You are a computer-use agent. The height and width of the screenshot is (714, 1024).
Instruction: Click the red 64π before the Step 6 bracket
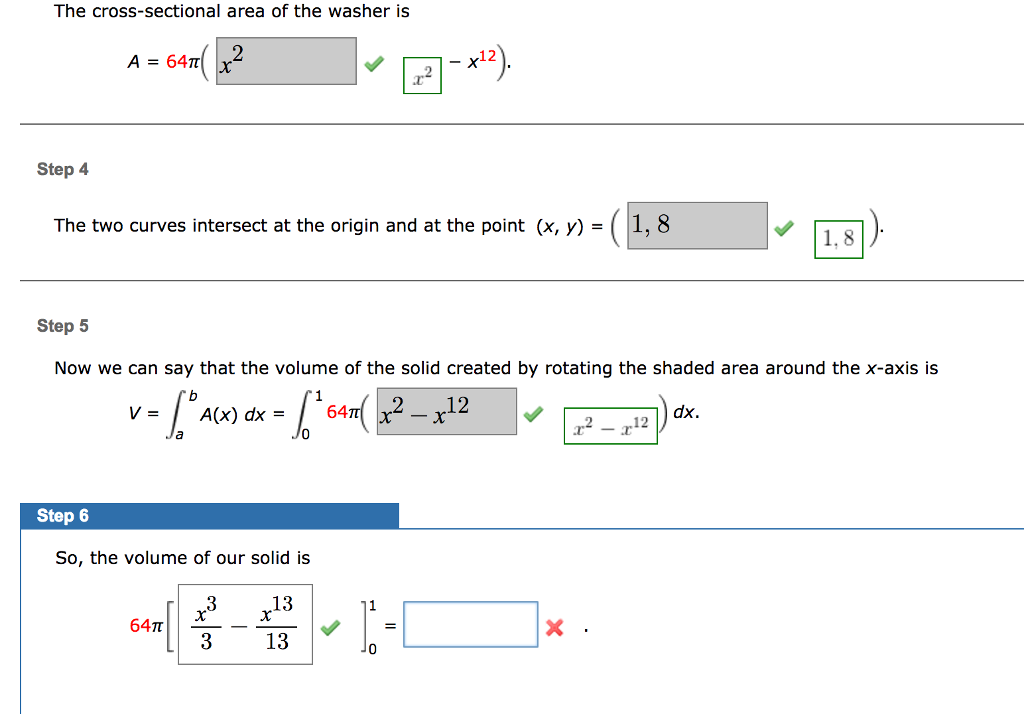tap(146, 625)
